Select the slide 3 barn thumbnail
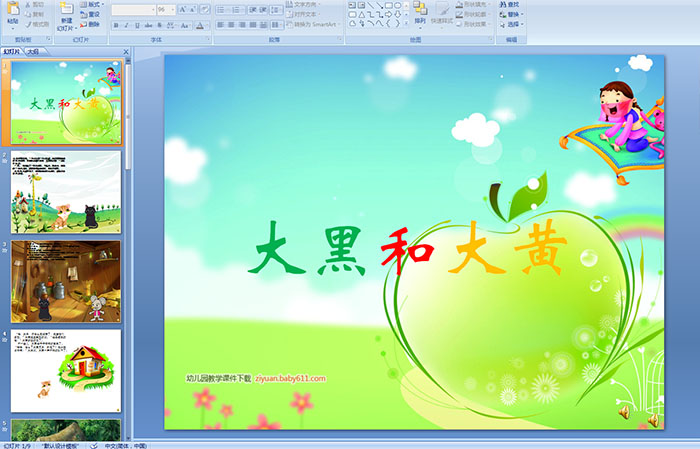Image resolution: width=700 pixels, height=449 pixels. point(66,267)
